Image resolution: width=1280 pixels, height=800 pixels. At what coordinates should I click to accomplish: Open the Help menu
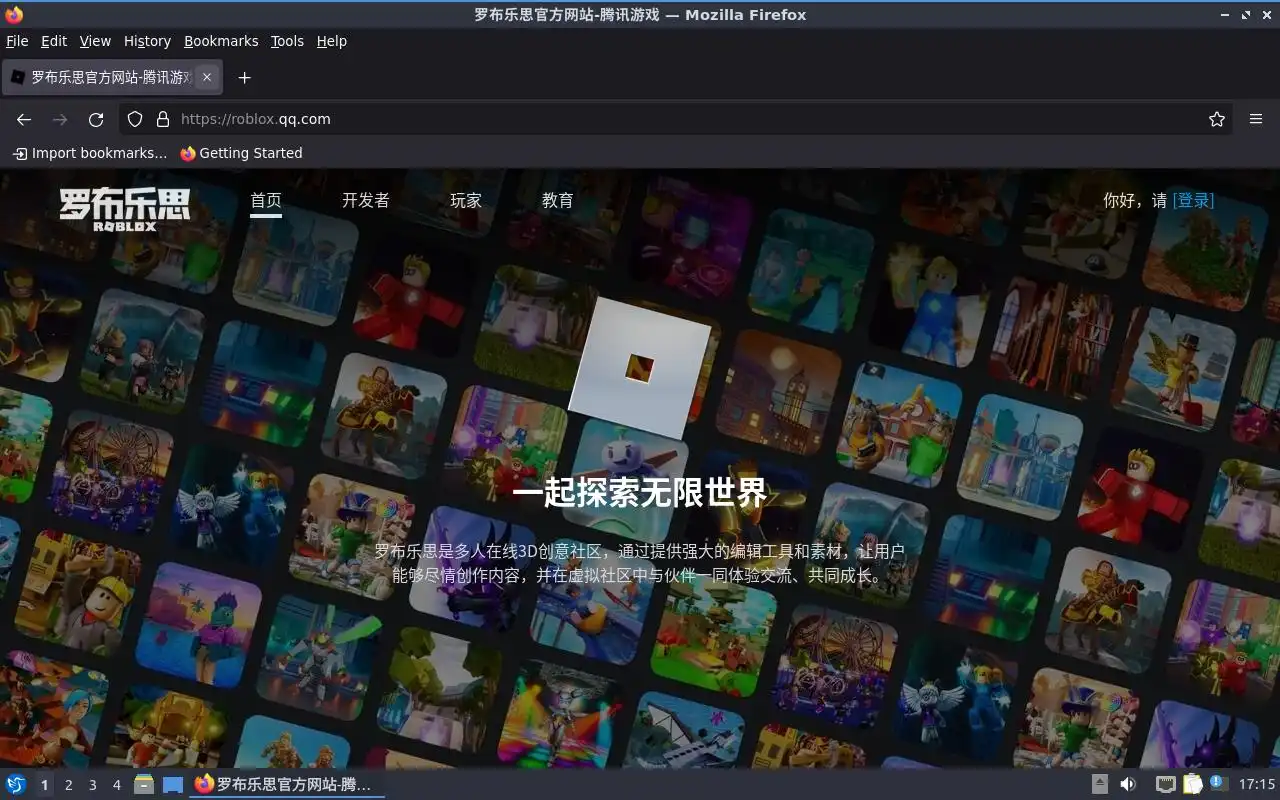tap(331, 41)
